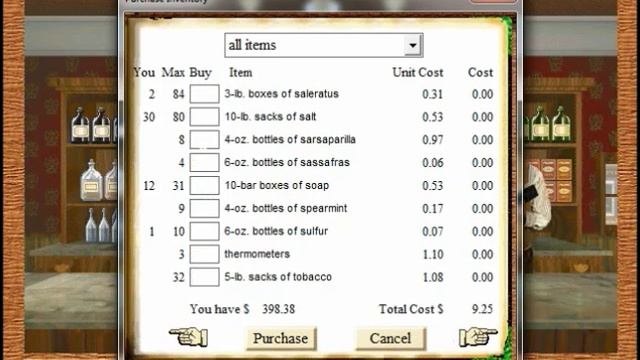
Task: Click the Unit Cost column header
Action: [x=418, y=73]
